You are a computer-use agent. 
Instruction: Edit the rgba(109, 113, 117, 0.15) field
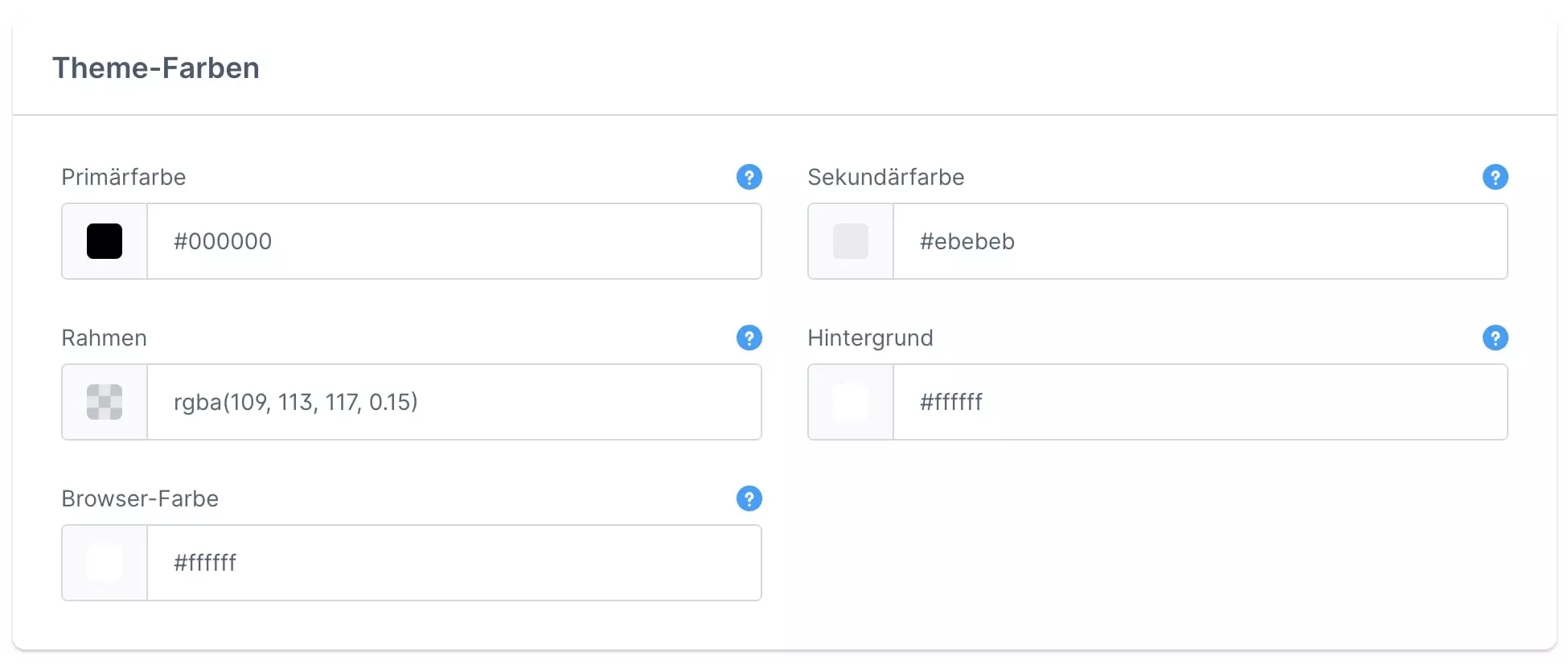point(454,402)
